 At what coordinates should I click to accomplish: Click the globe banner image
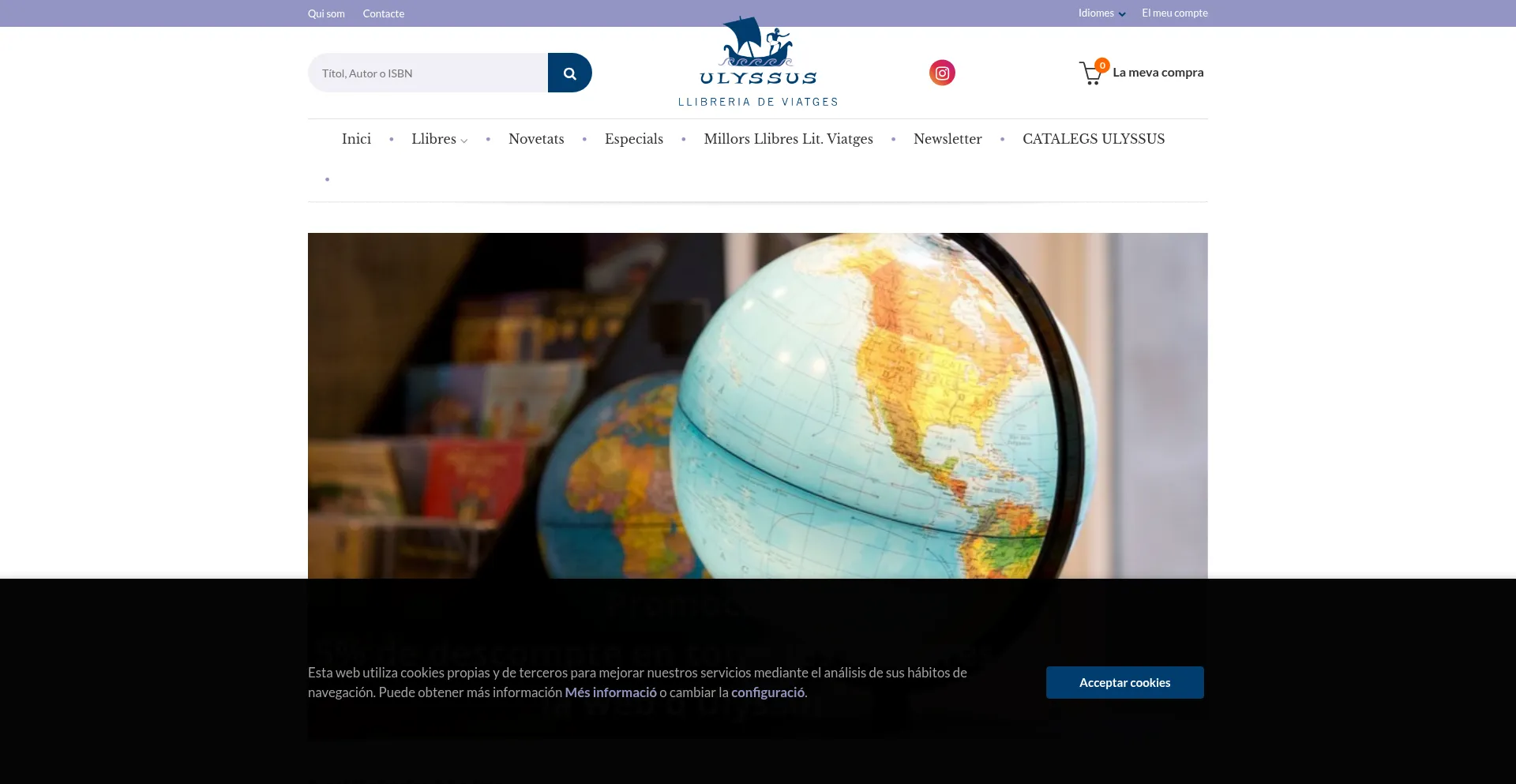(x=758, y=406)
